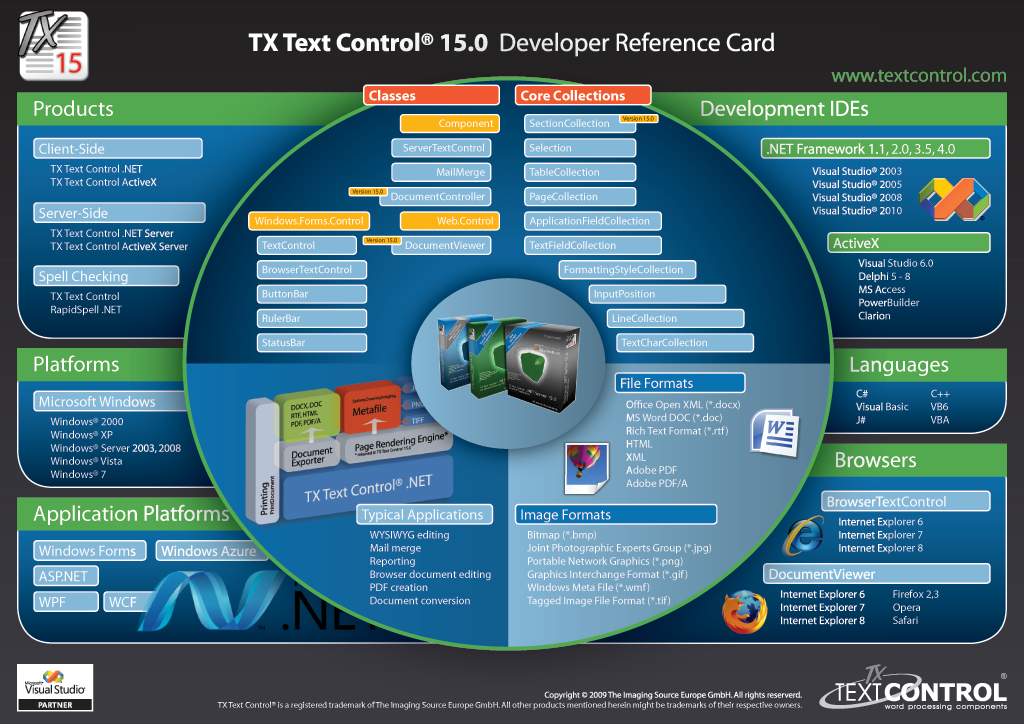Click the Microsoft Windows label box
Viewport: 1024px width, 724px height.
point(111,401)
